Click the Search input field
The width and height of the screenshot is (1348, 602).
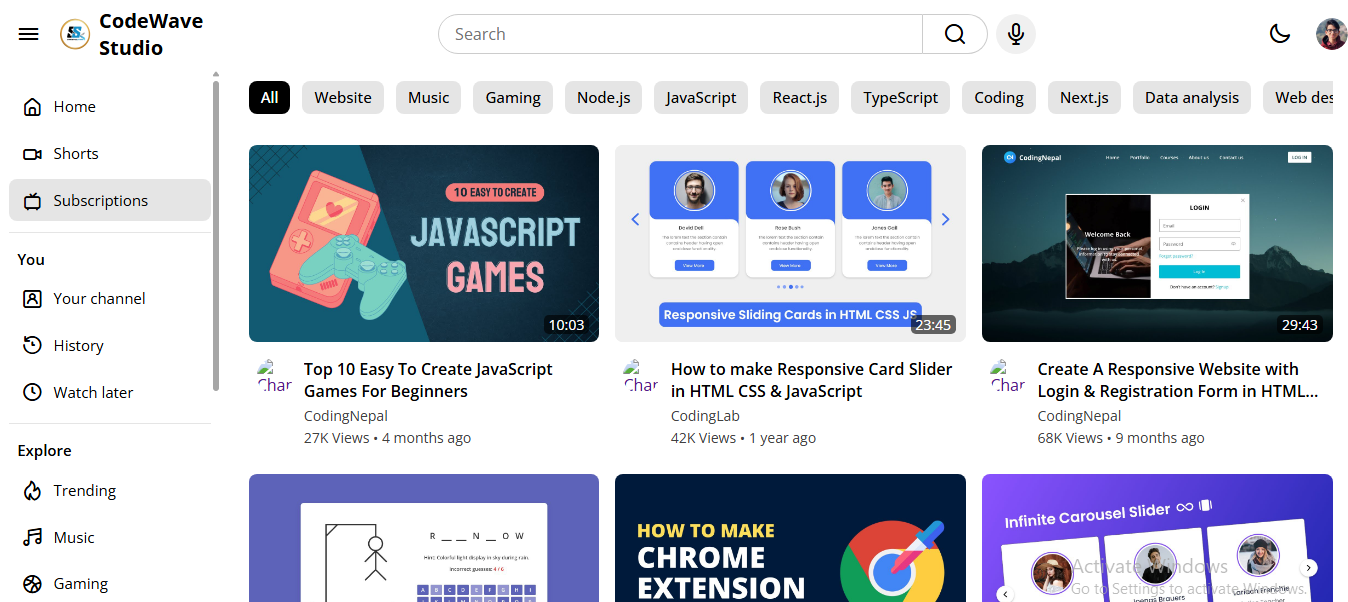point(681,34)
